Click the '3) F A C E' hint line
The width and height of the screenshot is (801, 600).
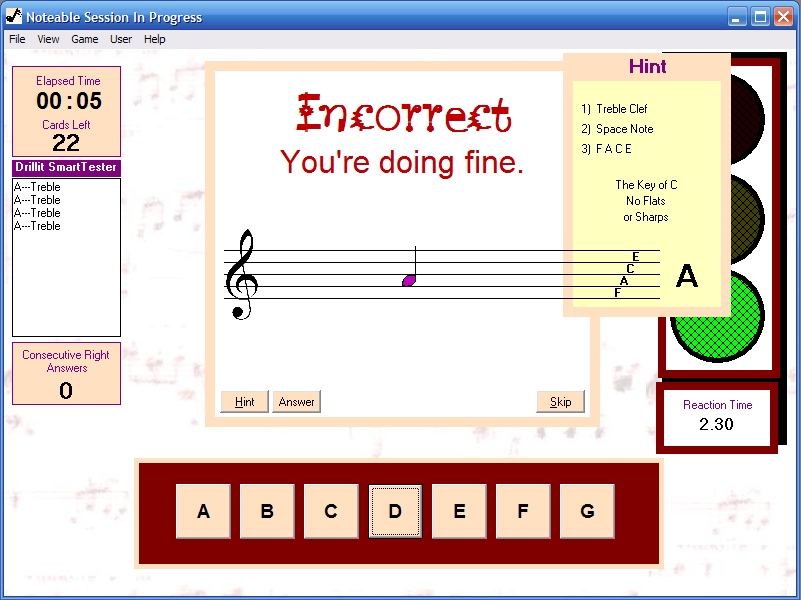(x=606, y=149)
